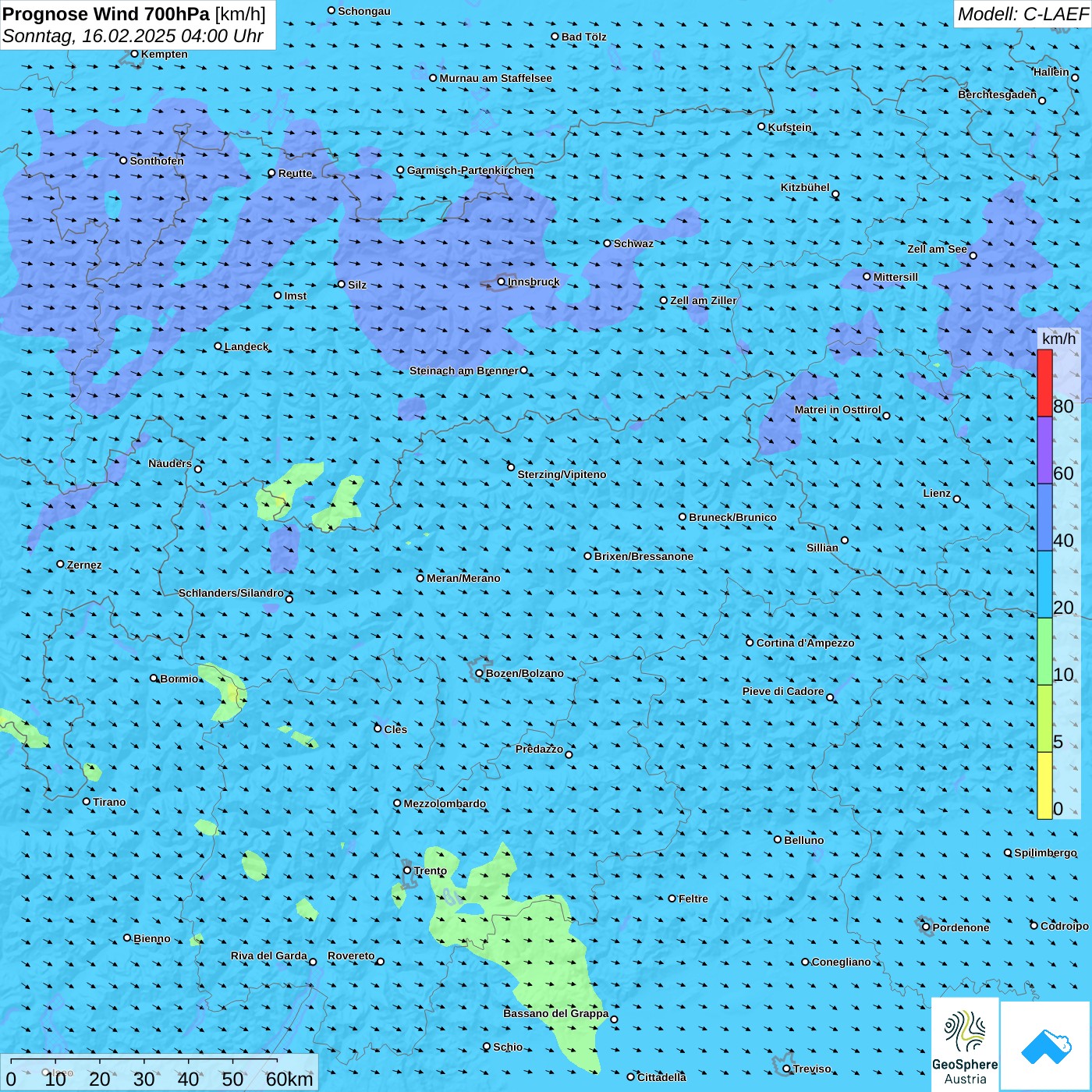The height and width of the screenshot is (1092, 1092).
Task: Click the 'Predazzo' label
Action: coord(539,749)
